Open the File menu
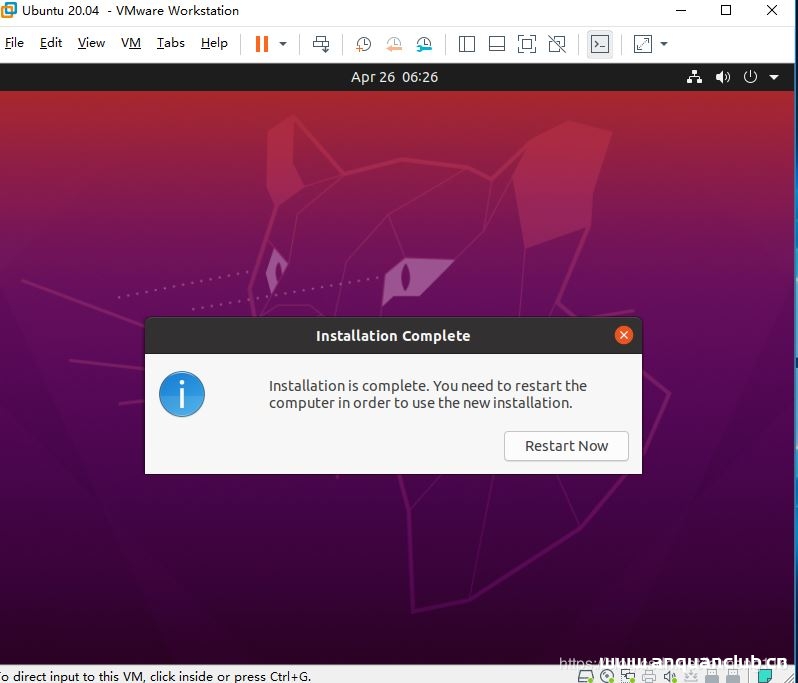 [x=14, y=43]
